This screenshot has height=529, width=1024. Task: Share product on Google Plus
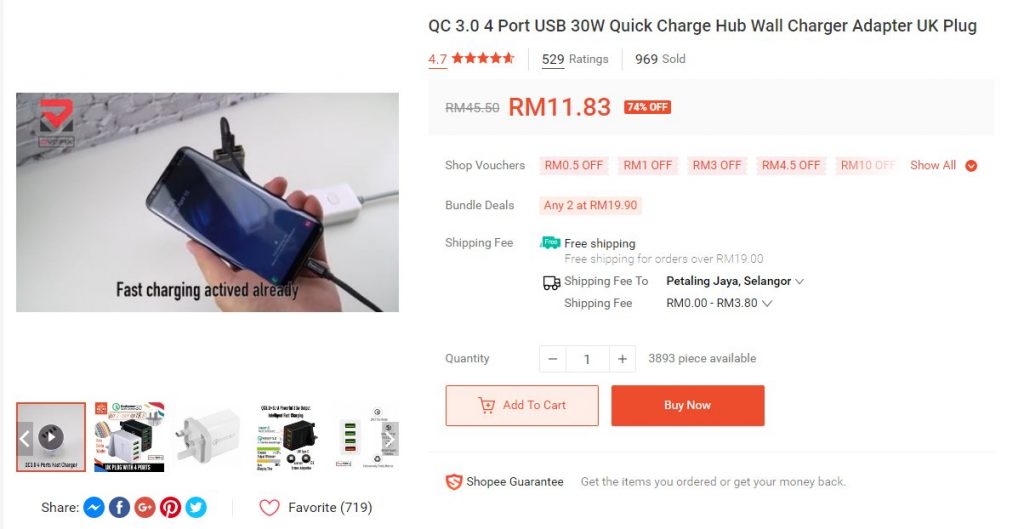(x=145, y=507)
